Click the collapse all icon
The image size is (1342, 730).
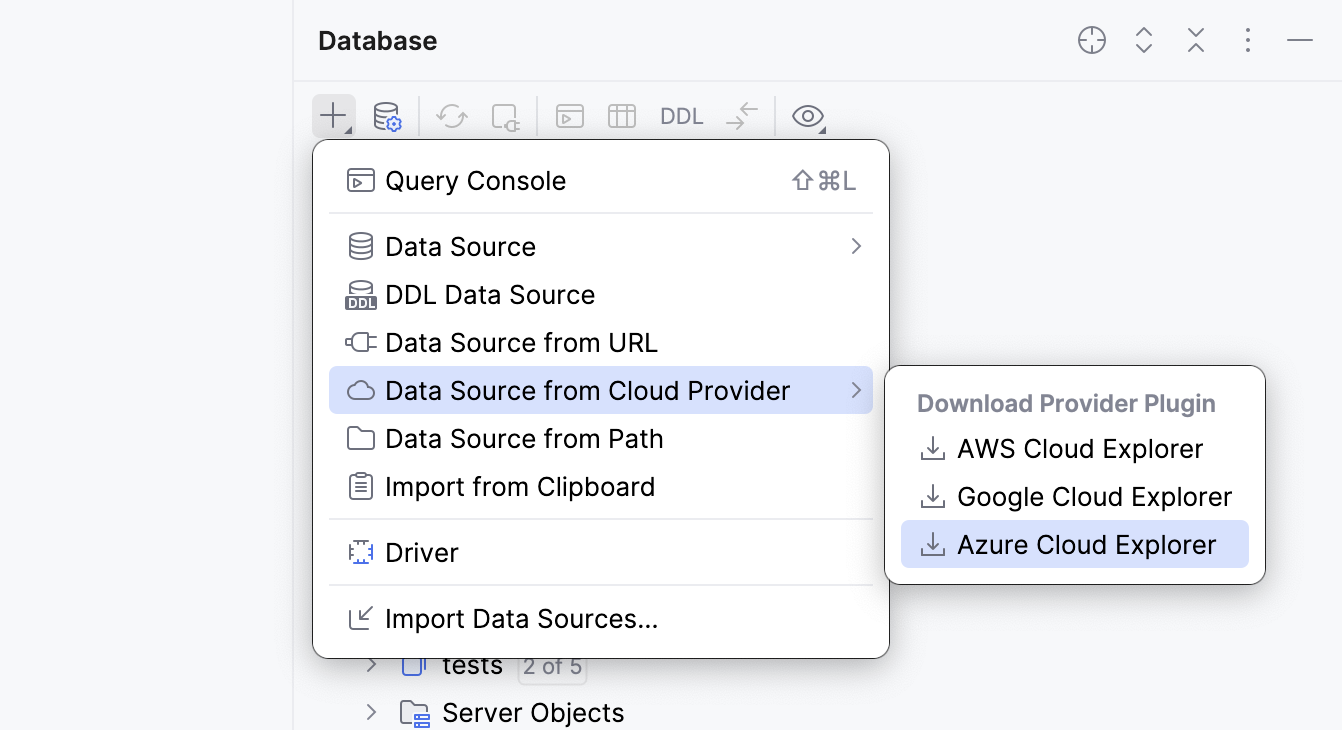(1195, 40)
